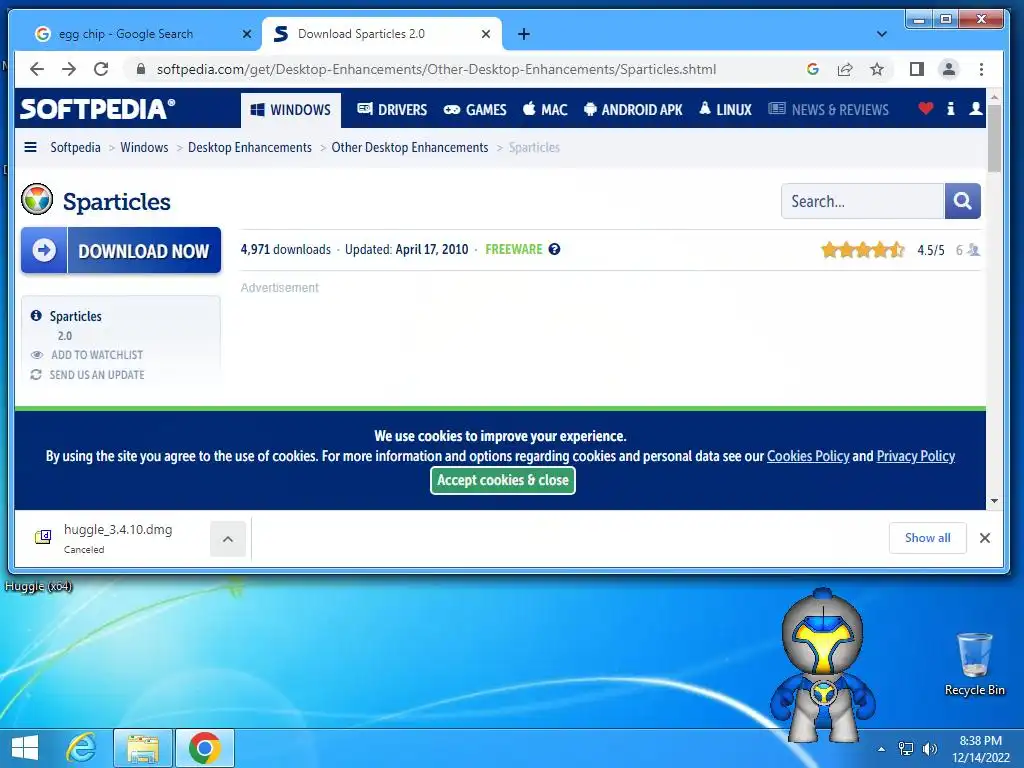Image resolution: width=1024 pixels, height=768 pixels.
Task: Go to Softpedia breadcrumb link
Action: click(x=76, y=148)
